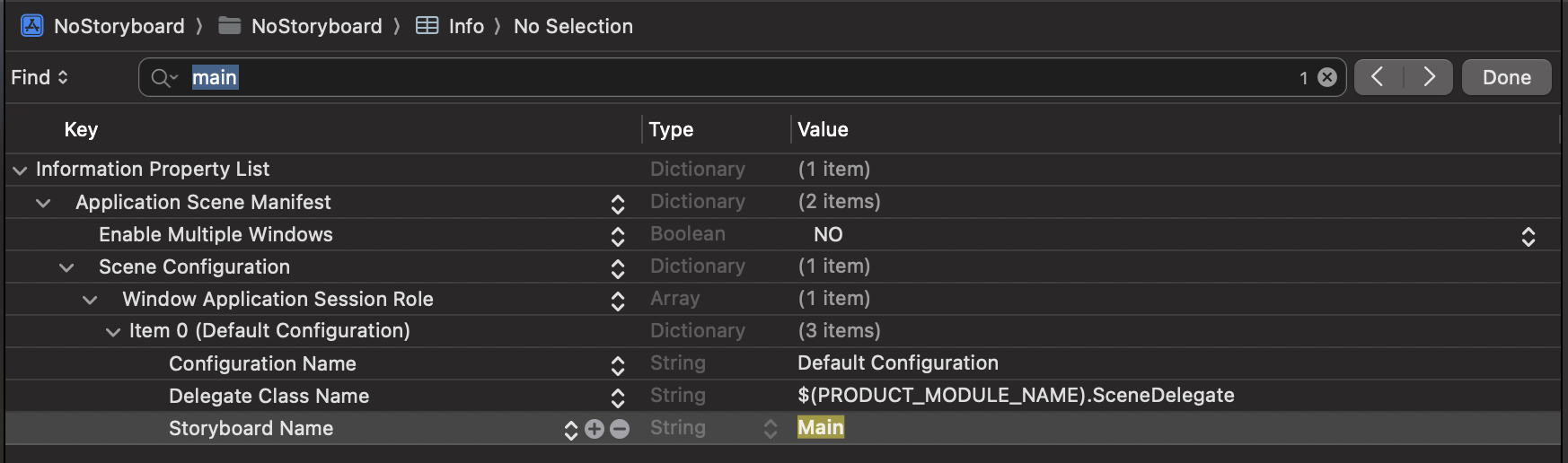Go to next search match
The height and width of the screenshot is (463, 1568).
(x=1429, y=78)
